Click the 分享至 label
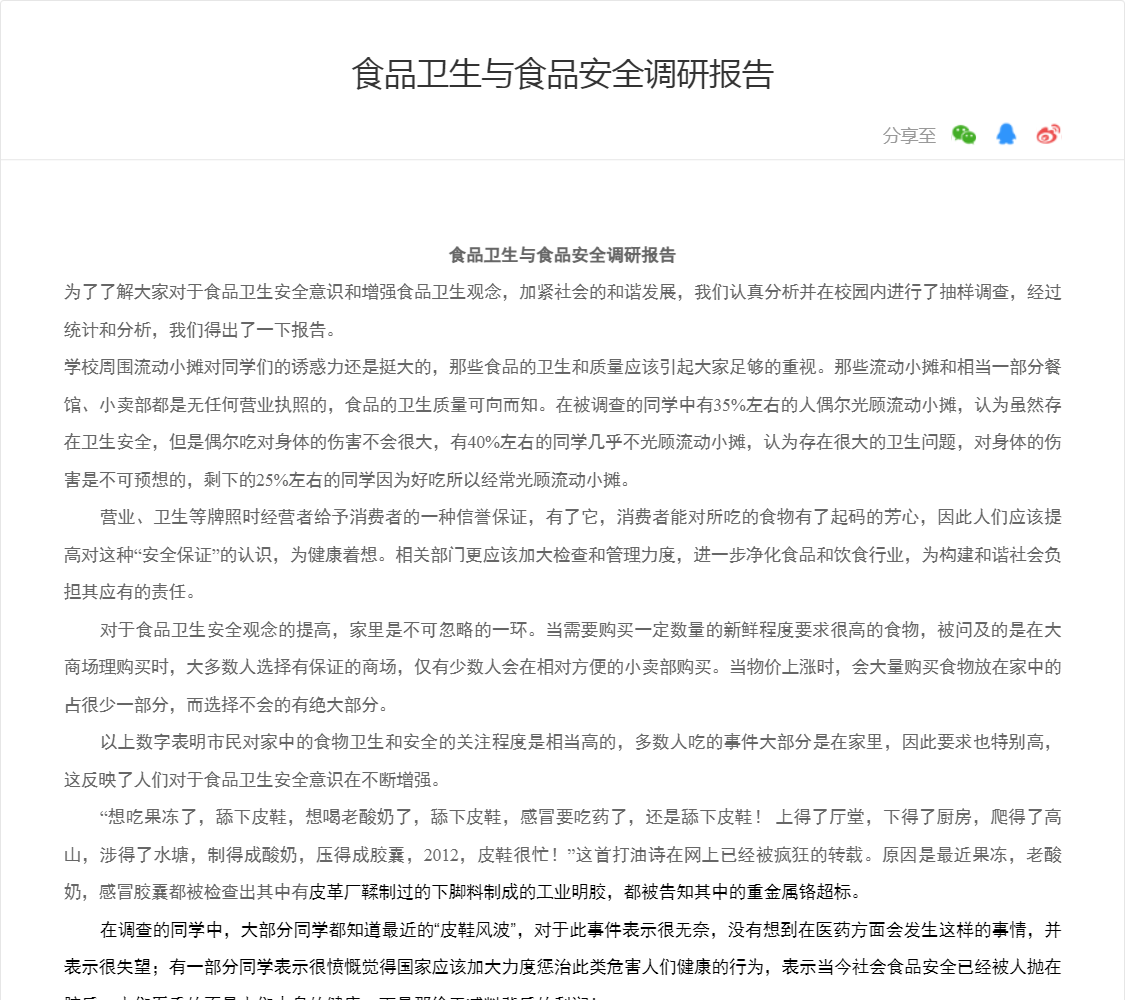The image size is (1125, 1000). (x=909, y=136)
